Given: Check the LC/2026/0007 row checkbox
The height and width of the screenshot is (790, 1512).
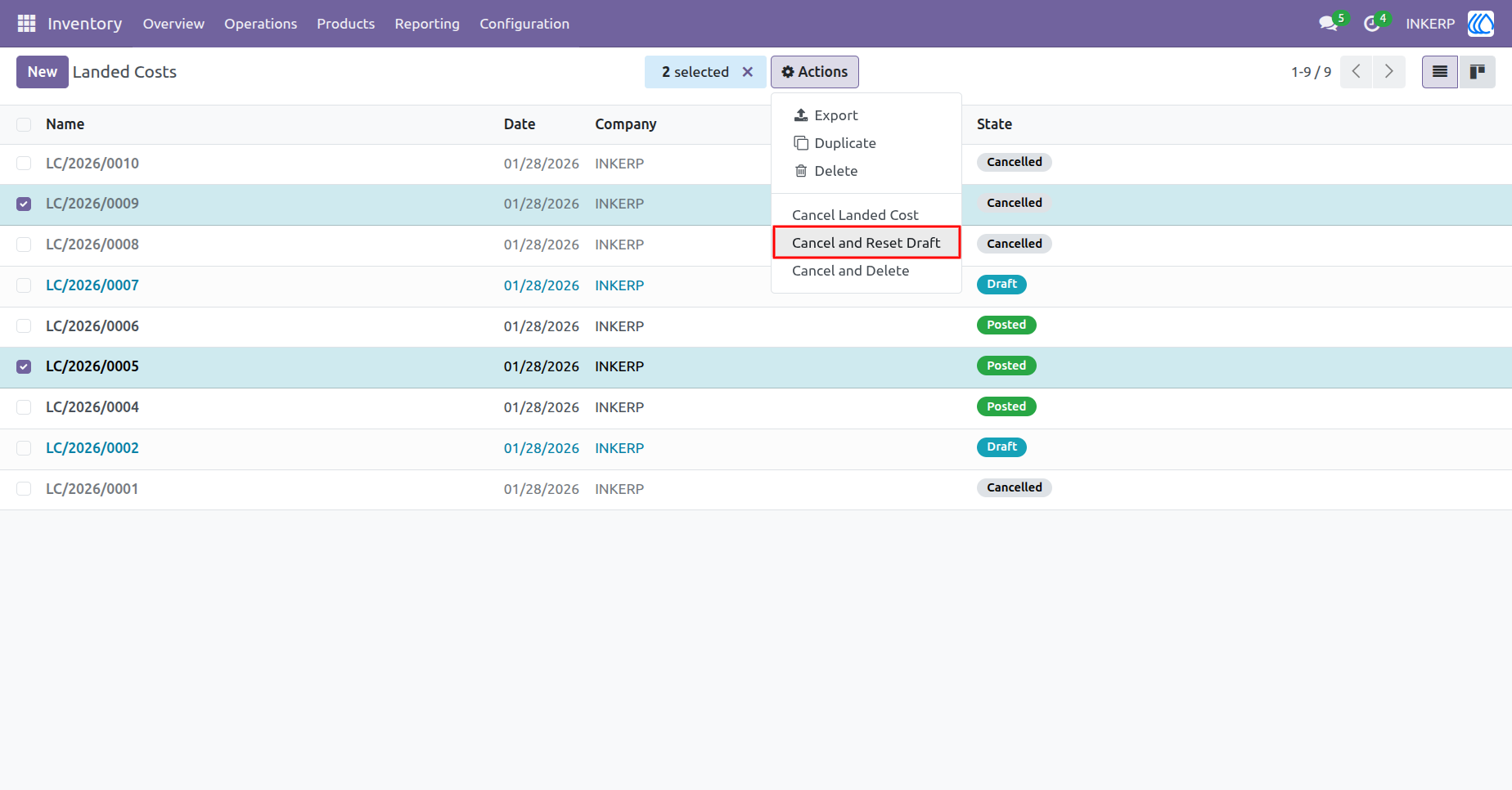Looking at the screenshot, I should pyautogui.click(x=24, y=285).
